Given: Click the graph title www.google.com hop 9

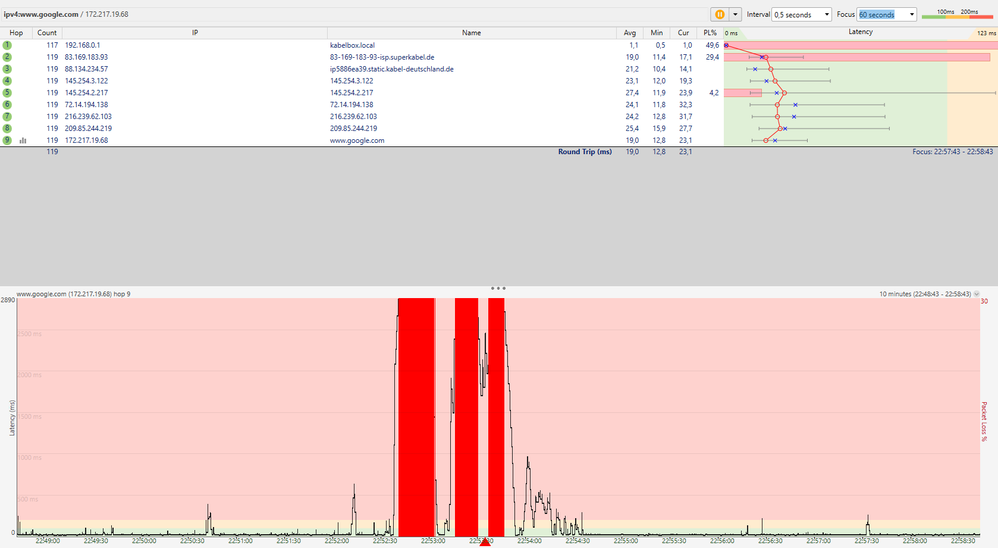Looking at the screenshot, I should tap(73, 294).
